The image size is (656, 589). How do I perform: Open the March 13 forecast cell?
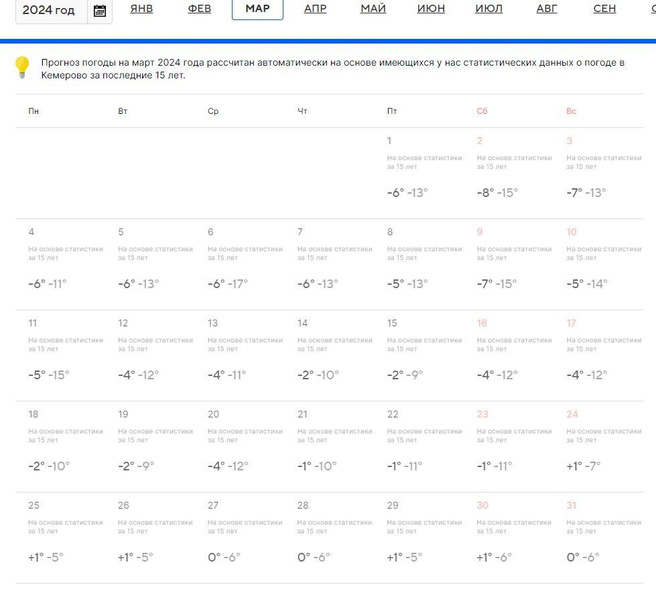(x=246, y=354)
